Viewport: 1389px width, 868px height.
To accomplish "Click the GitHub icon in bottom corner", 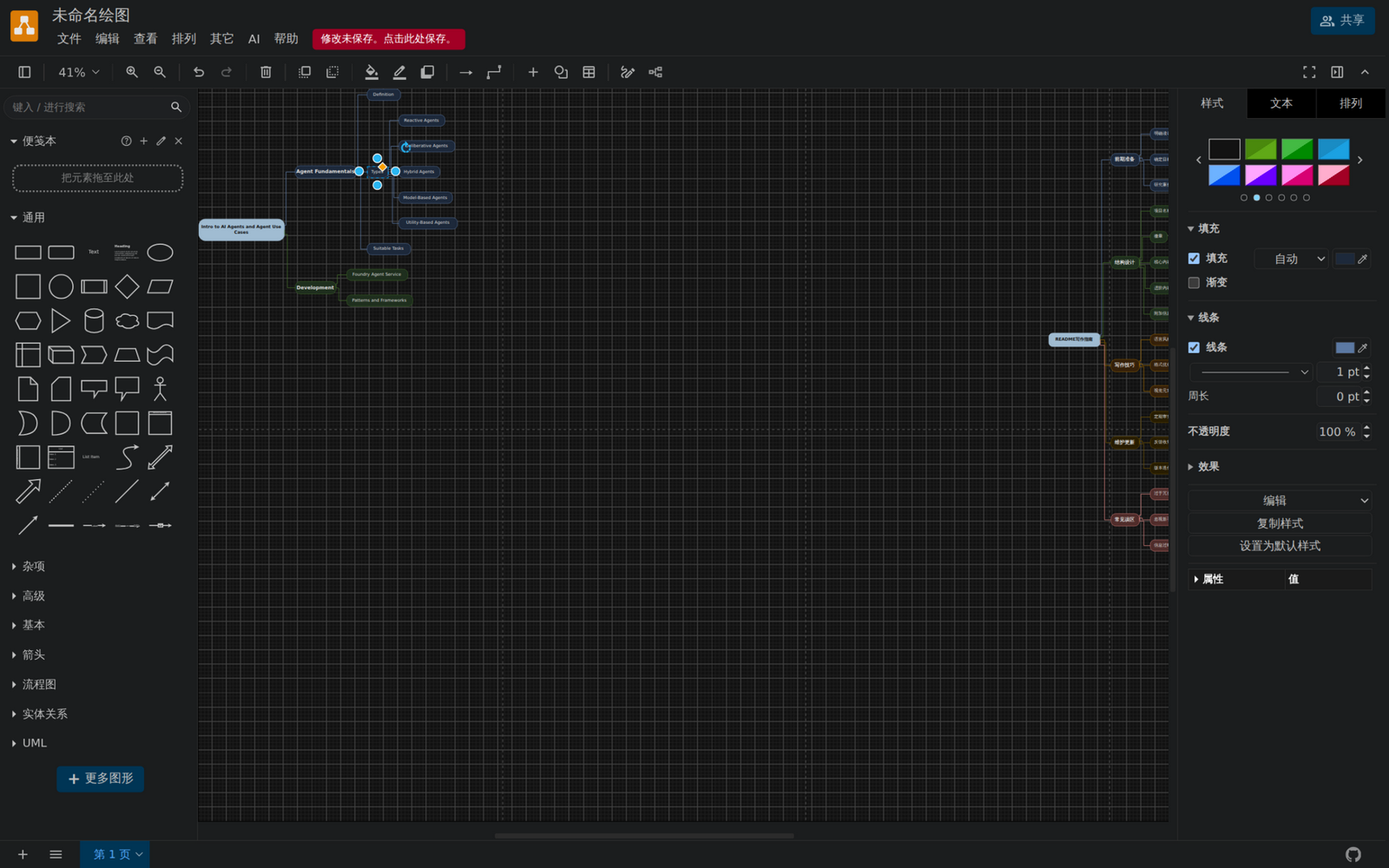I will pos(1353,854).
